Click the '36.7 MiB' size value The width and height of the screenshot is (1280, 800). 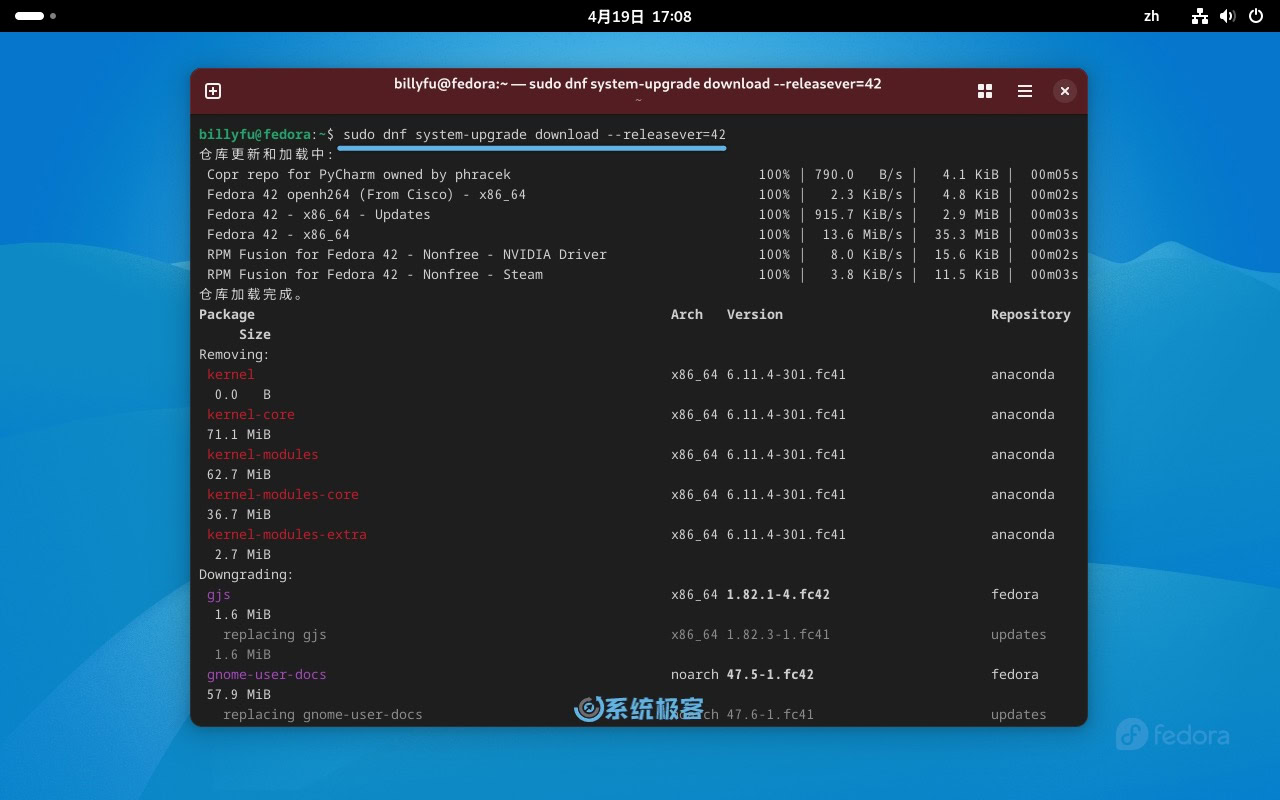239,514
